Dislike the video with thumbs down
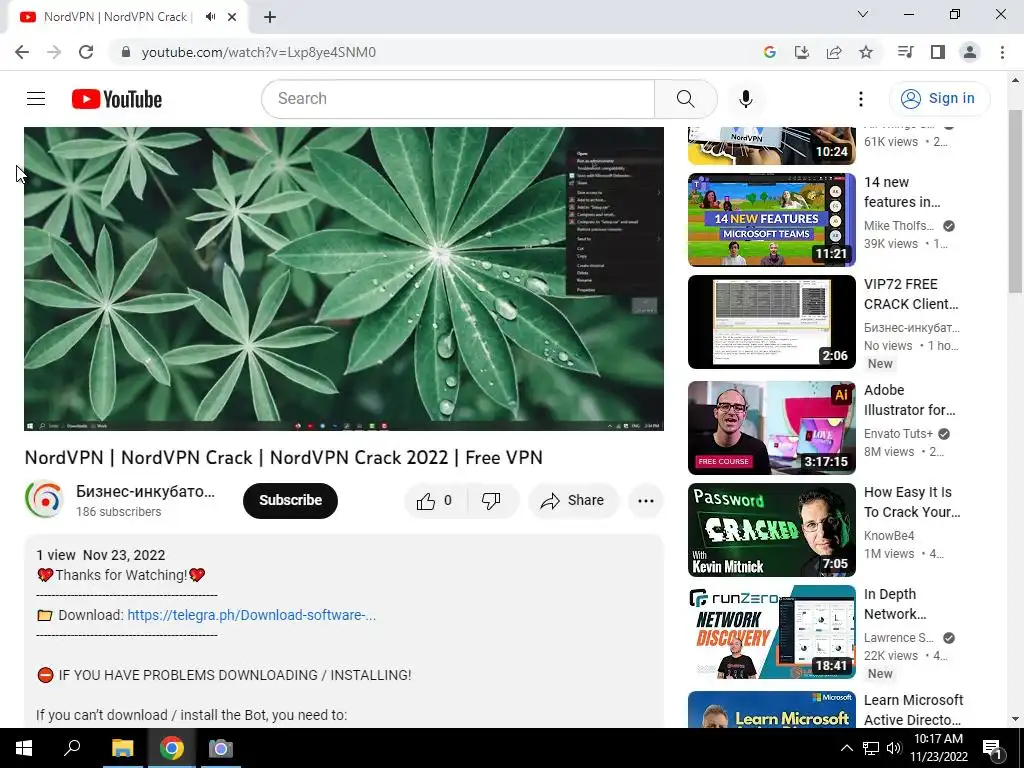 492,501
